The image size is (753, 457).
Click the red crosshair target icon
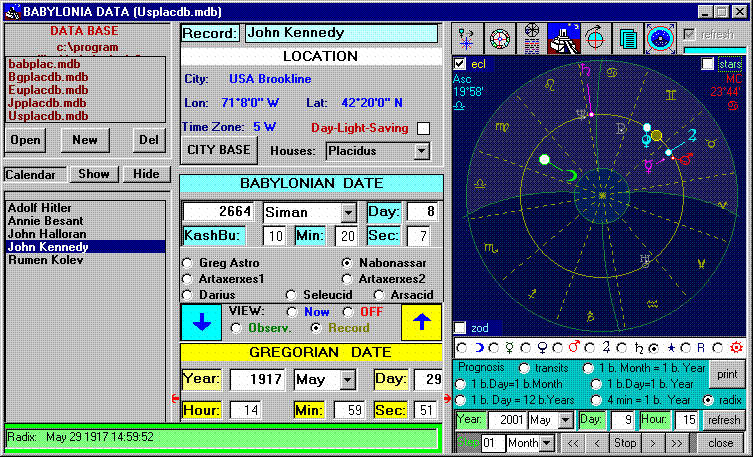tap(595, 38)
